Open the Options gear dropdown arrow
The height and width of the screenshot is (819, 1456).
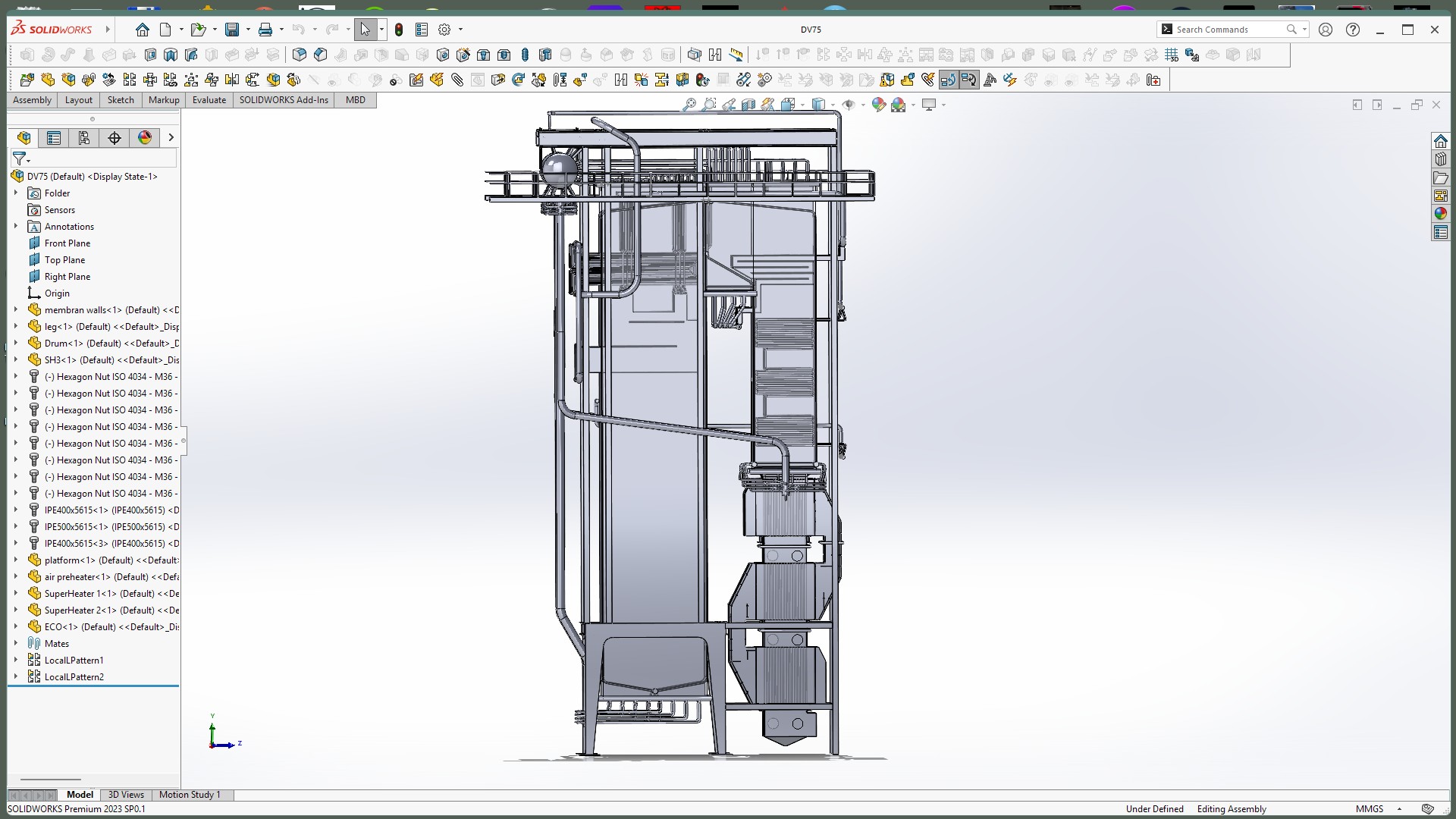tap(460, 30)
